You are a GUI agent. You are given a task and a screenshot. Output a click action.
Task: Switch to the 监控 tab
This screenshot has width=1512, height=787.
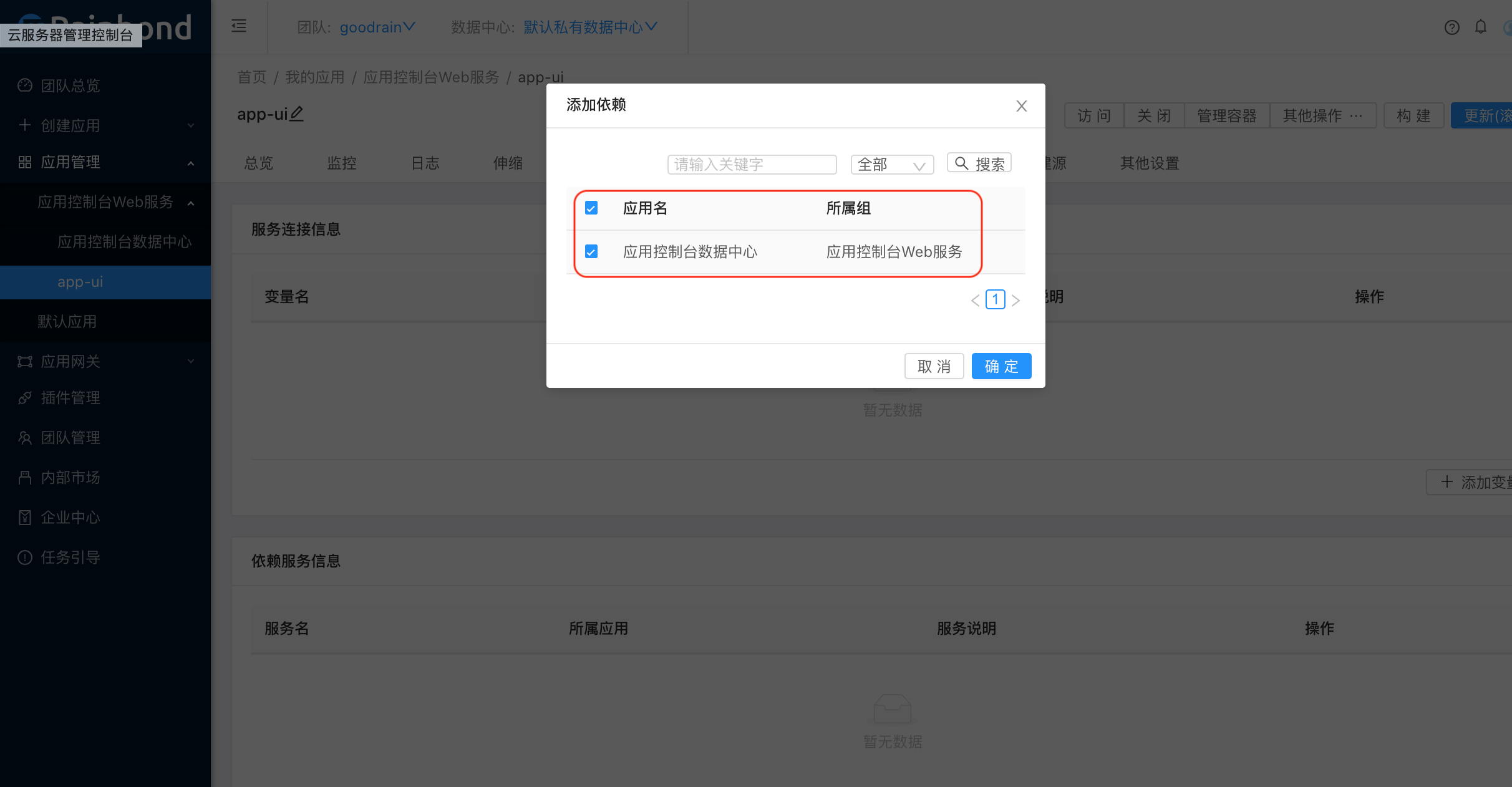[342, 163]
